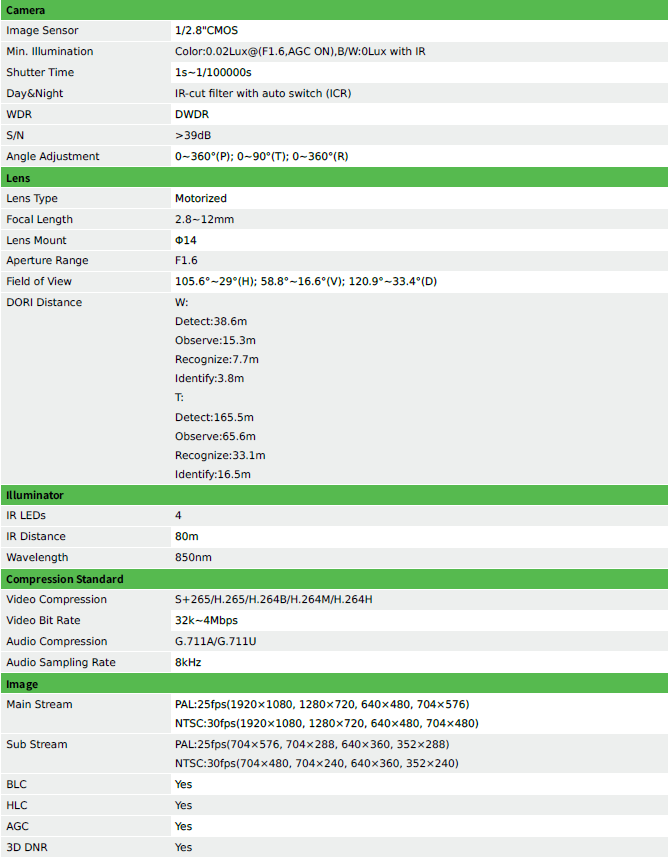Click the Compression Standard section header
Image resolution: width=669 pixels, height=857 pixels.
coord(334,579)
